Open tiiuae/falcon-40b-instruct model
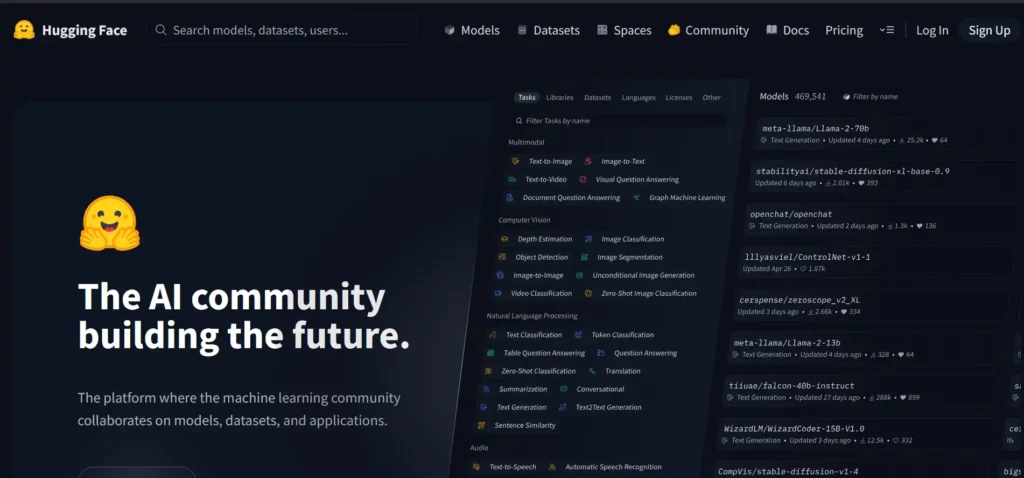The width and height of the screenshot is (1024, 478). pos(861,391)
